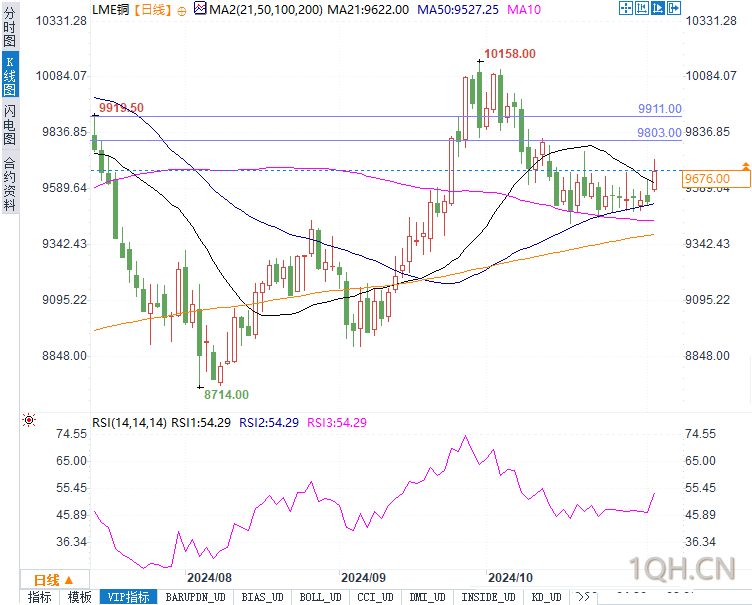Click the crosshair cursor icon in top toolbar

pyautogui.click(x=625, y=8)
